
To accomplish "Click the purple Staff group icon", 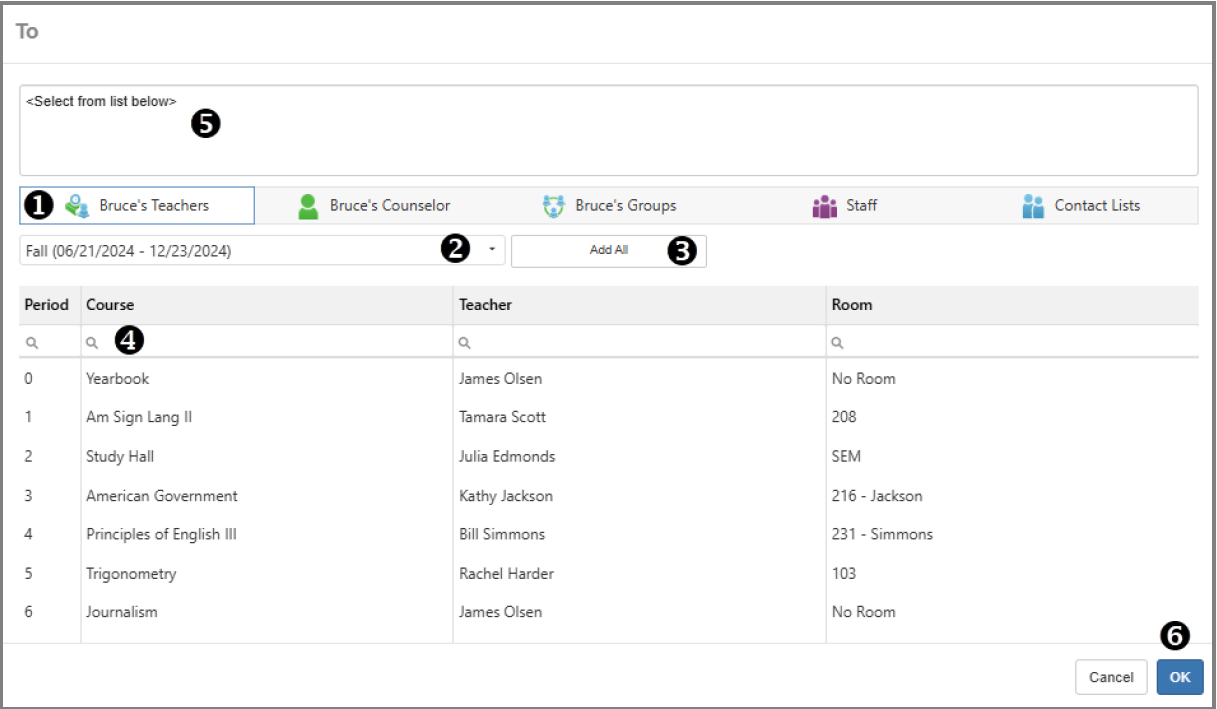I will 824,206.
